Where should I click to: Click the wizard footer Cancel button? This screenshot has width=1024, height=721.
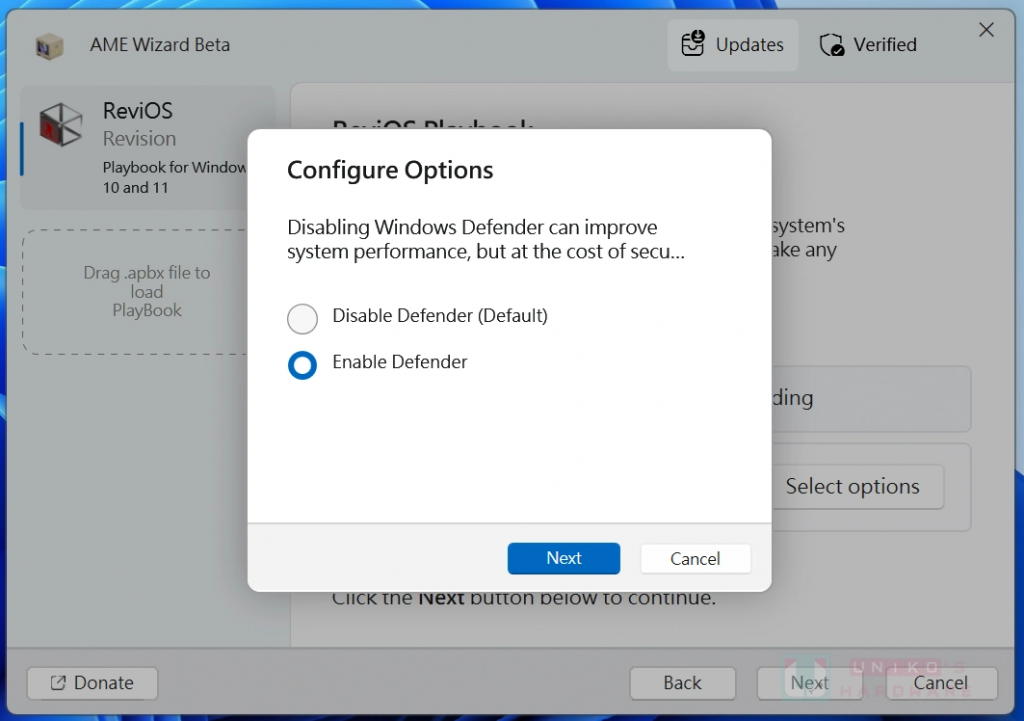pos(941,683)
